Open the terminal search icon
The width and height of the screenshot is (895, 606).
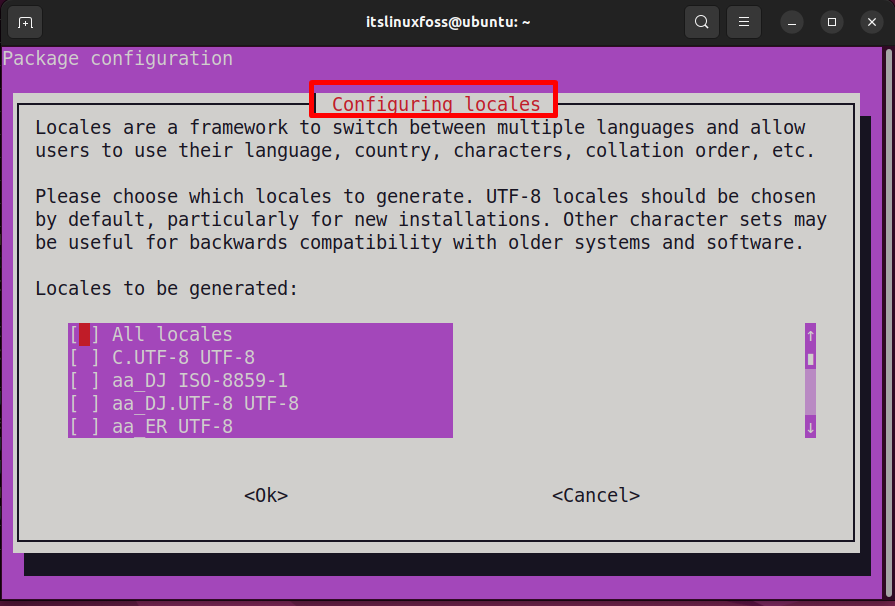pos(702,22)
